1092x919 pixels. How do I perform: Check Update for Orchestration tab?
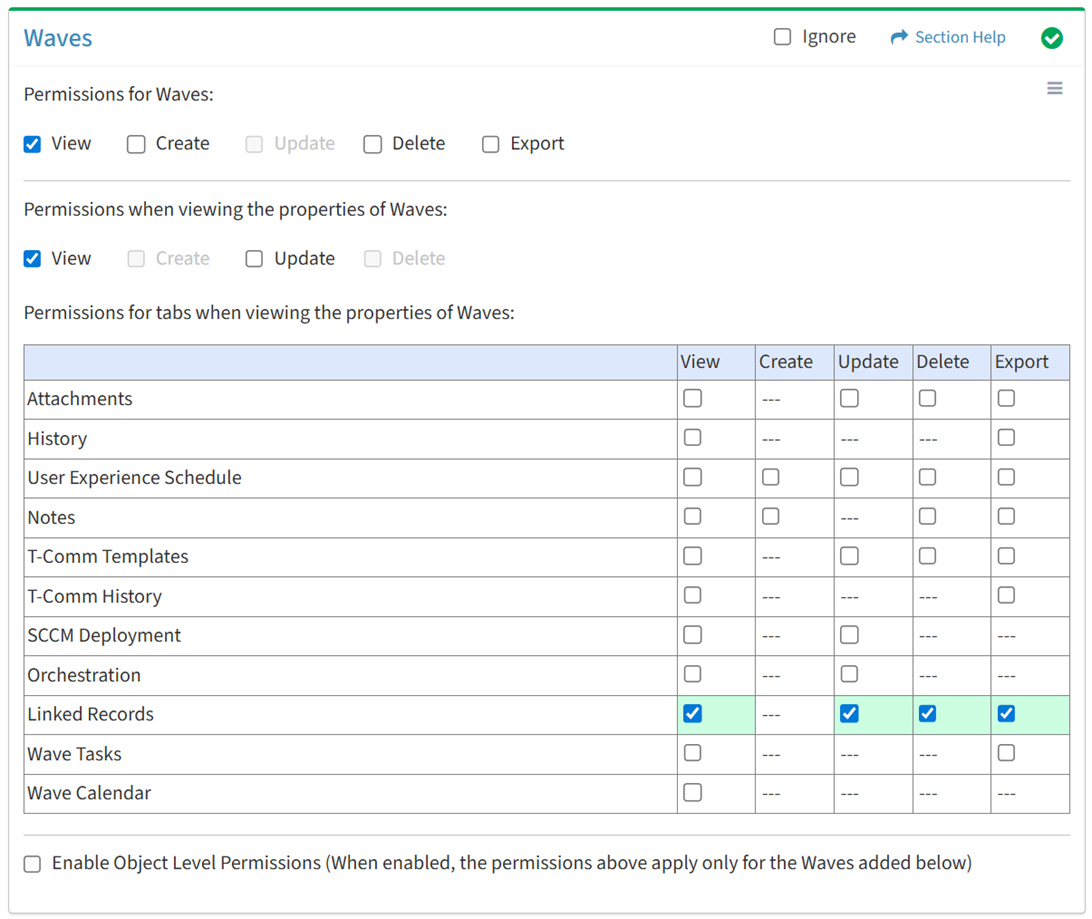[849, 674]
